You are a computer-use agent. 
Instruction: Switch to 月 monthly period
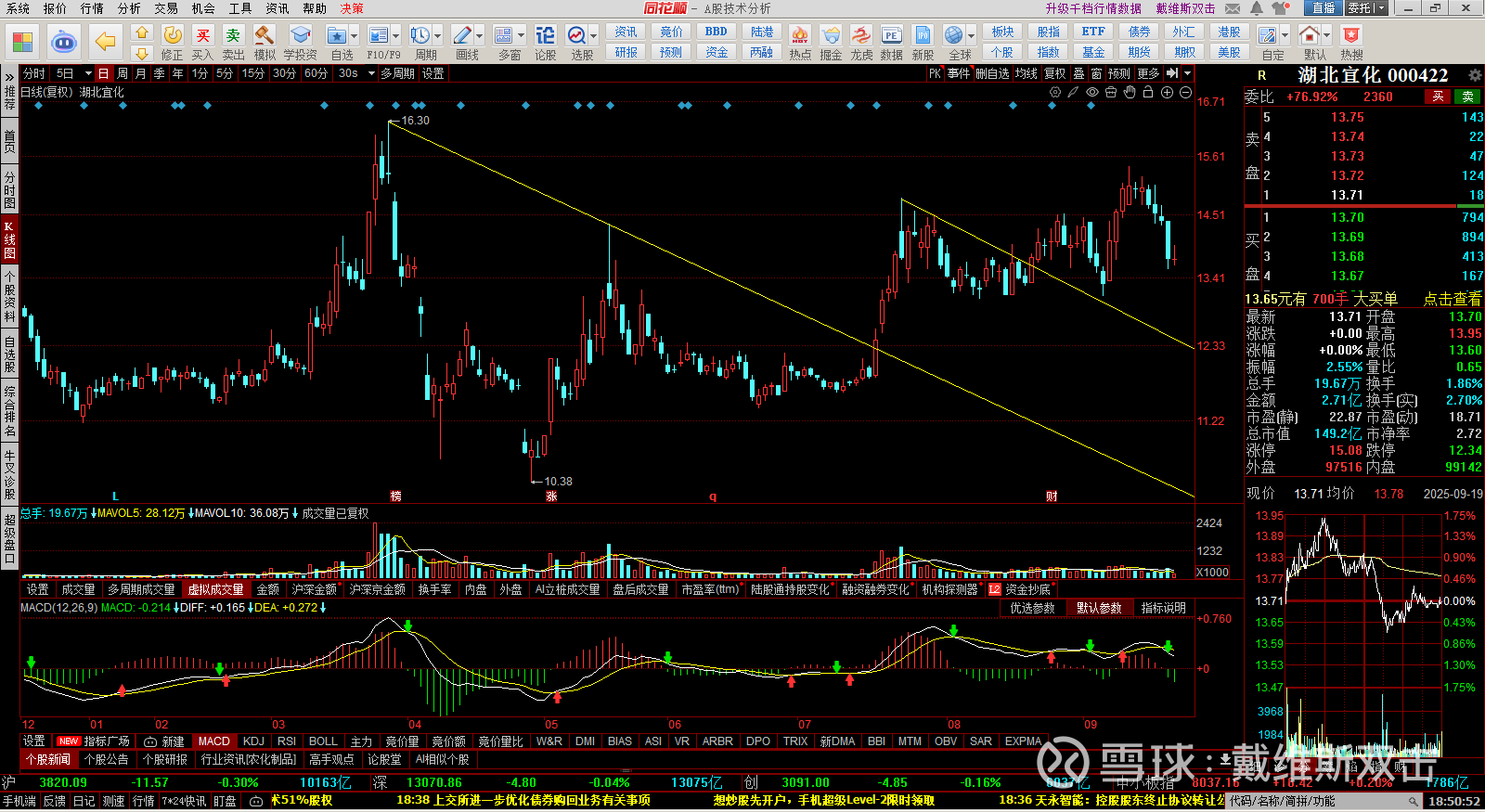click(x=140, y=73)
